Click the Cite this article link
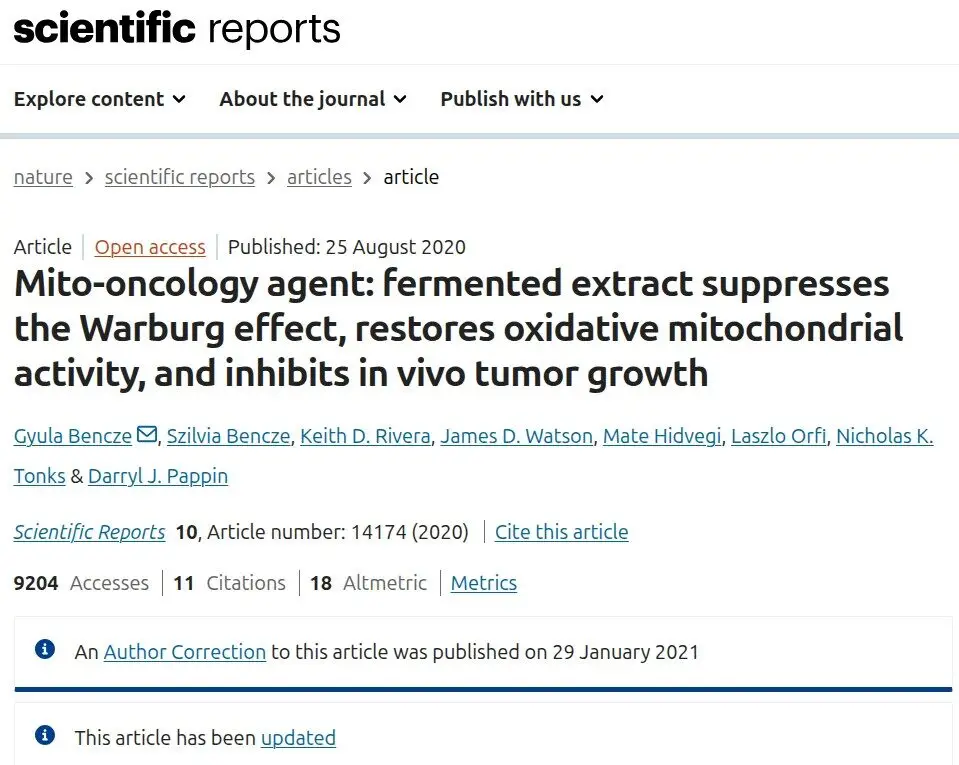959x765 pixels. 561,532
